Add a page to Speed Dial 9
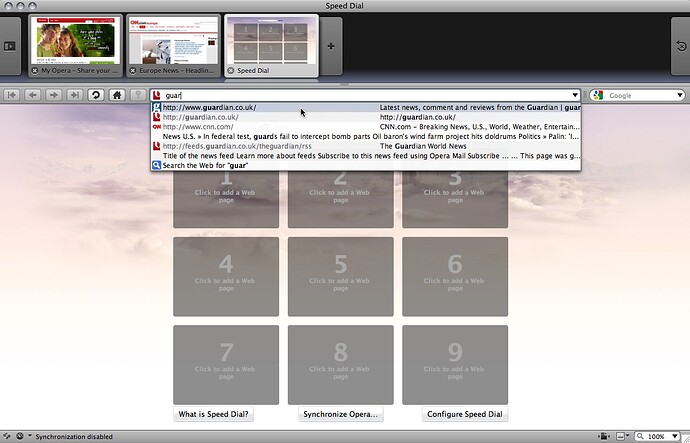690x443 pixels. pos(455,365)
